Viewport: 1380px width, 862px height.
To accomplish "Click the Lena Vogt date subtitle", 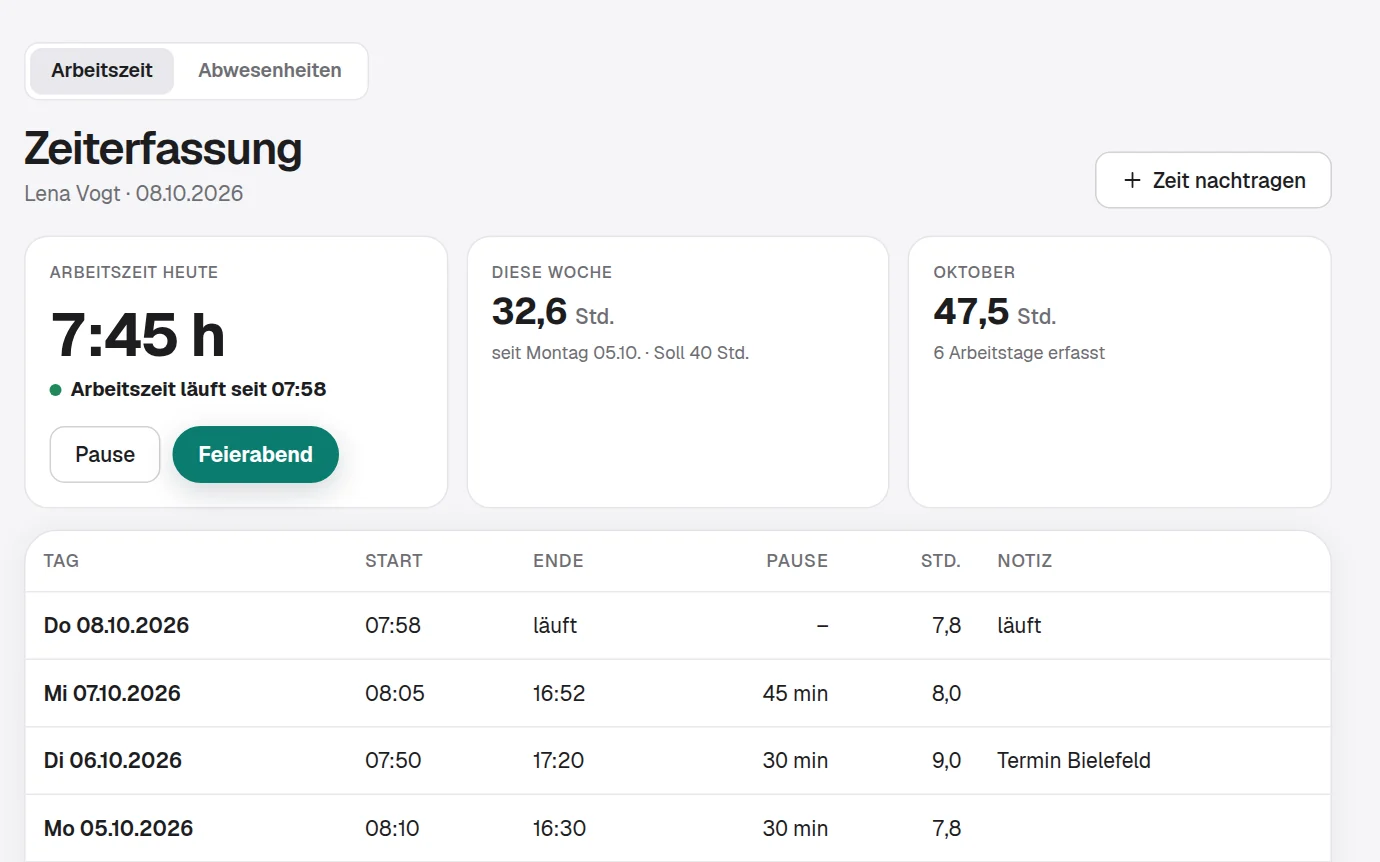I will coord(134,194).
